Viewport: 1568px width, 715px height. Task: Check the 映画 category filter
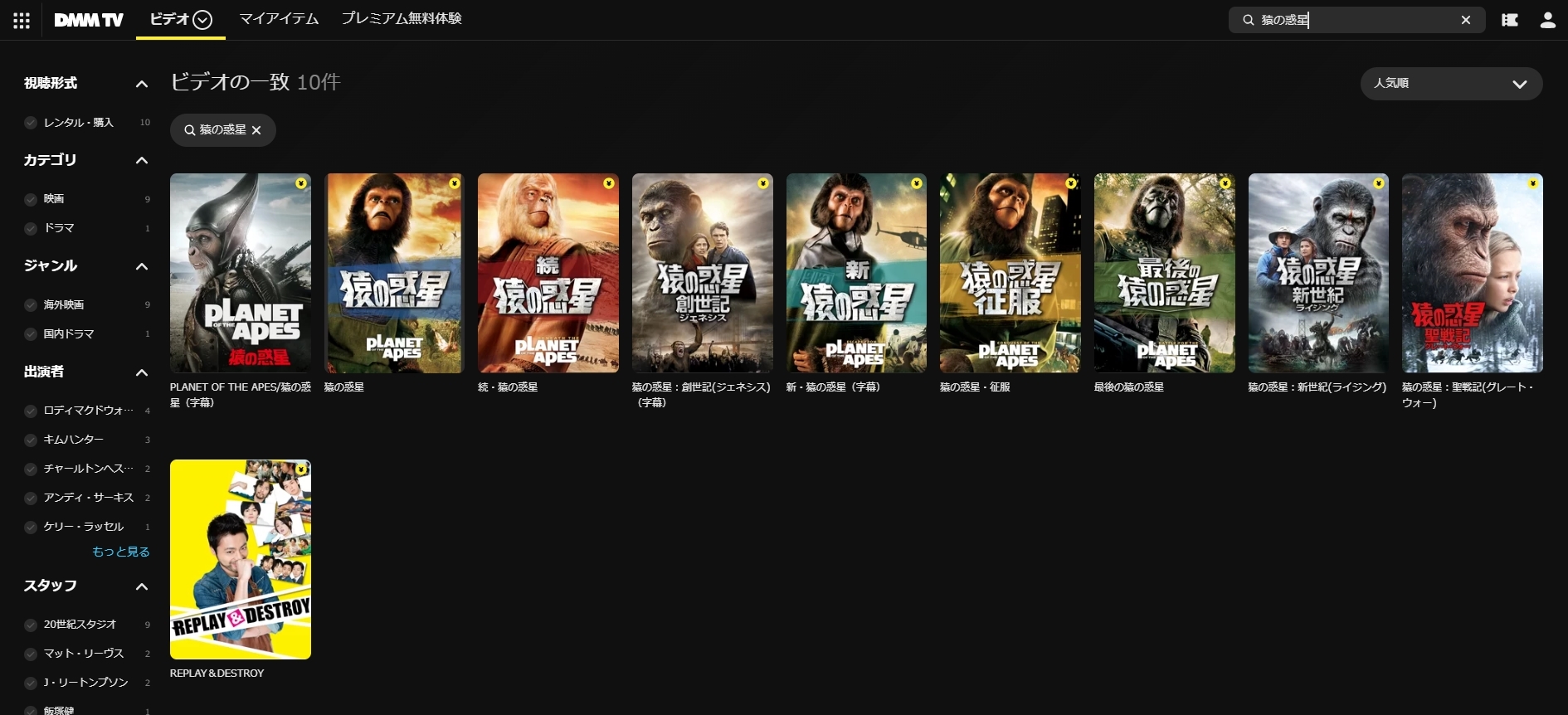31,199
